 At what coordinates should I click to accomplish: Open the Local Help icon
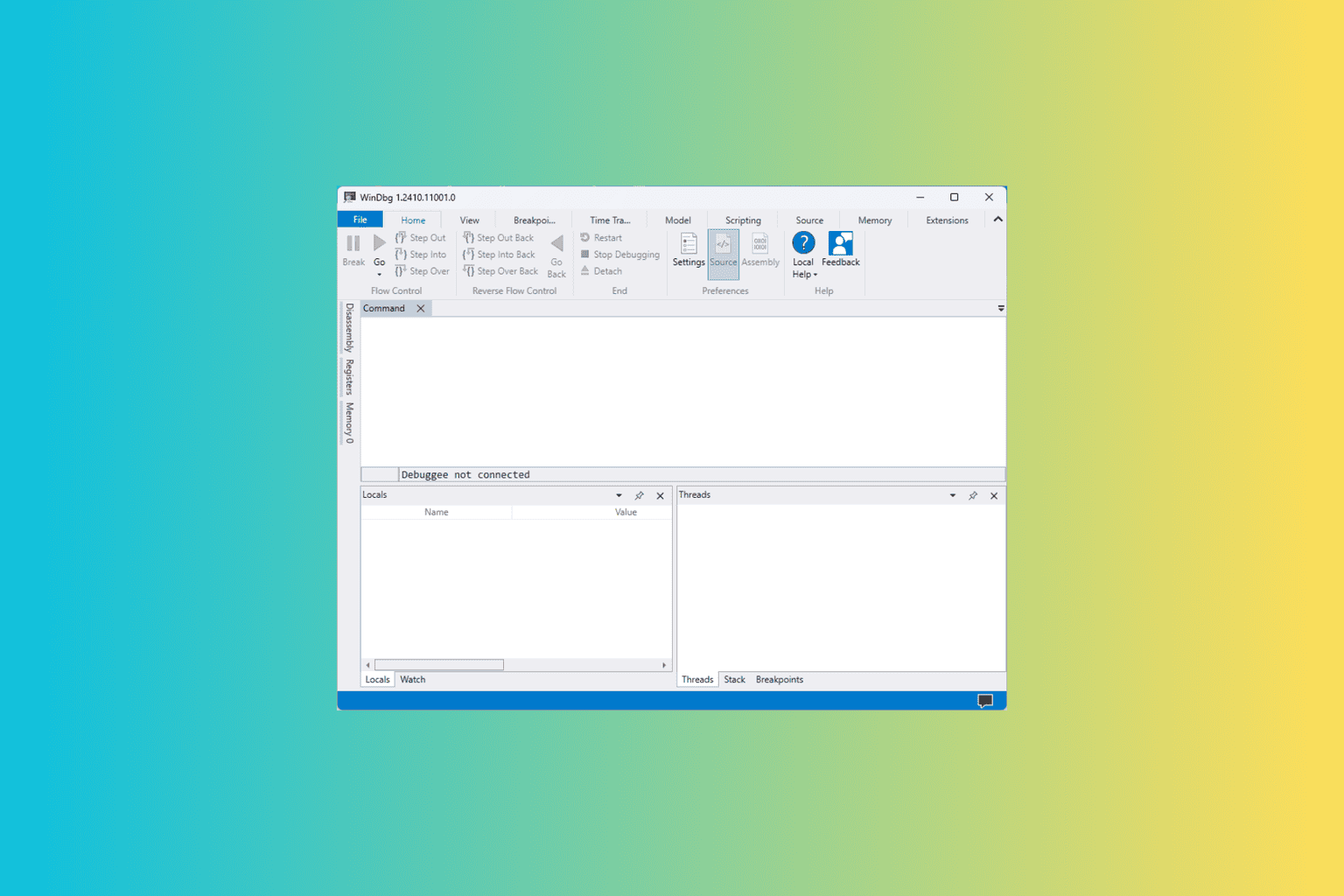(x=803, y=242)
